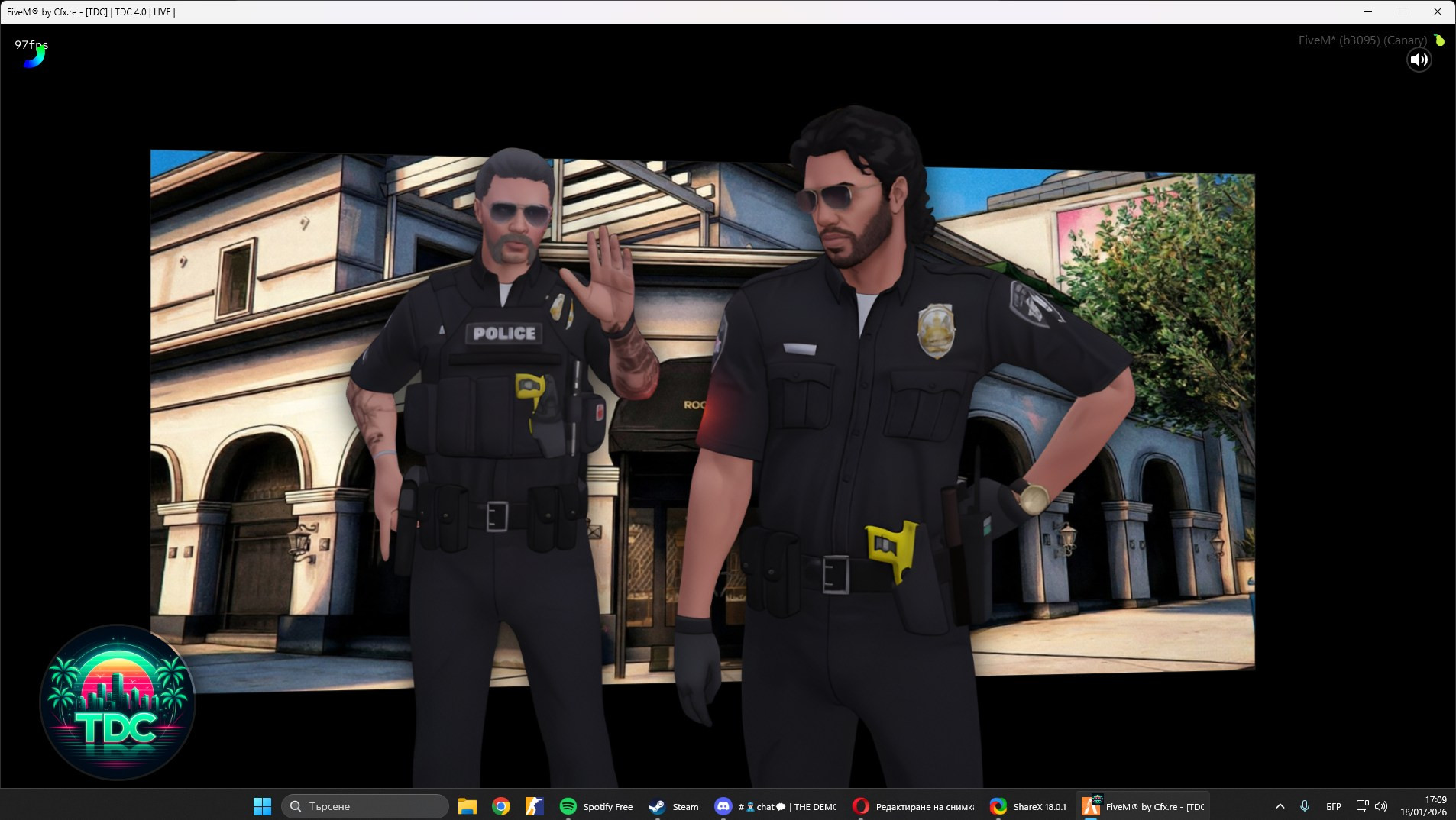
Task: Open network settings tray icon
Action: click(1362, 806)
